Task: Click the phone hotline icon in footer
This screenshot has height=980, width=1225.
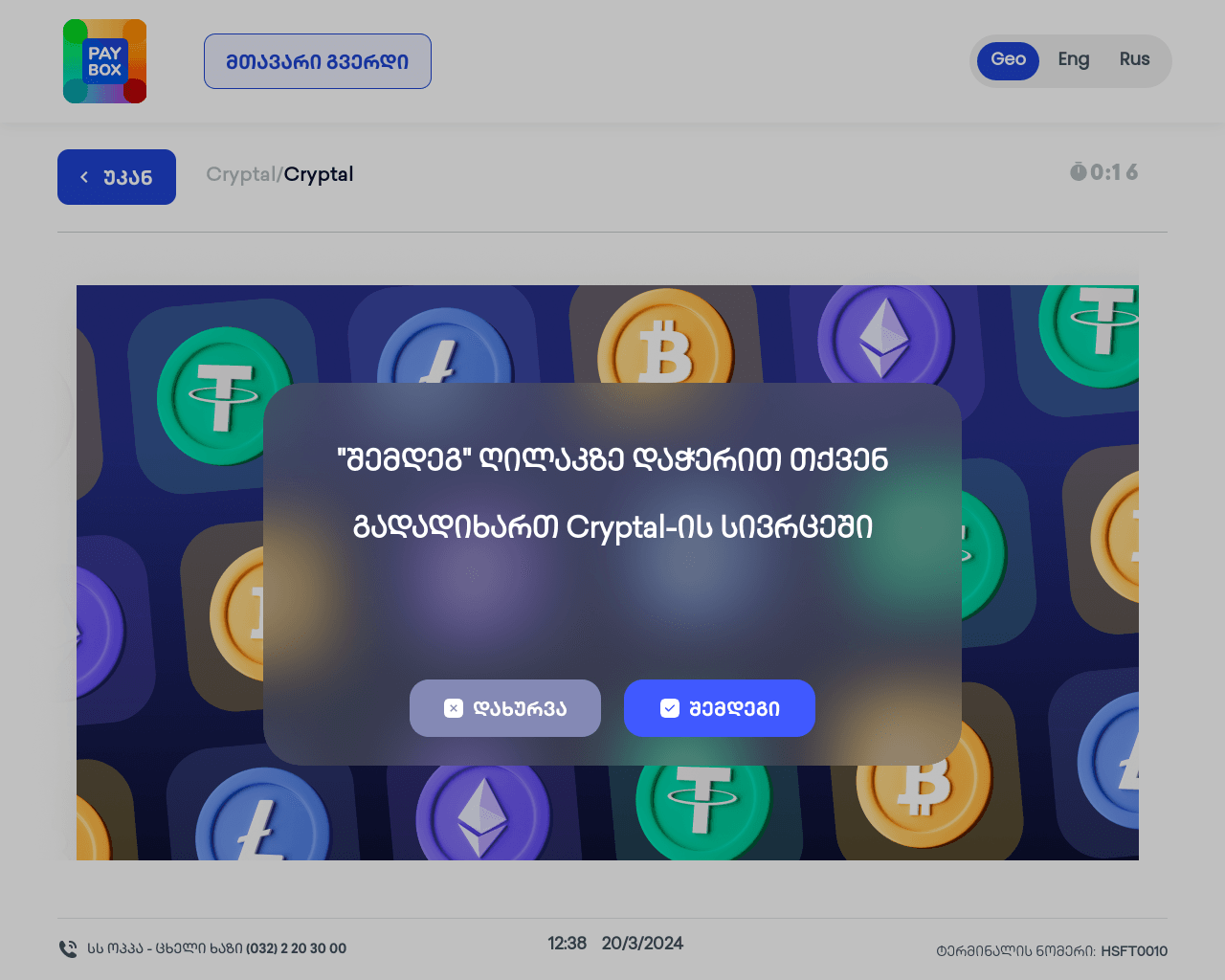Action: [x=68, y=948]
